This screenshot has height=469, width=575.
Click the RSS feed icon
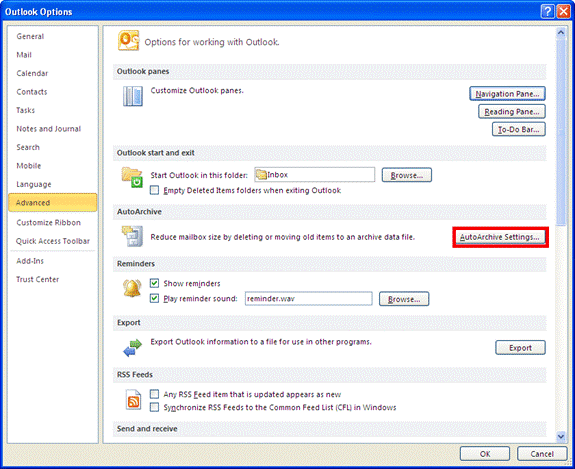[x=133, y=401]
